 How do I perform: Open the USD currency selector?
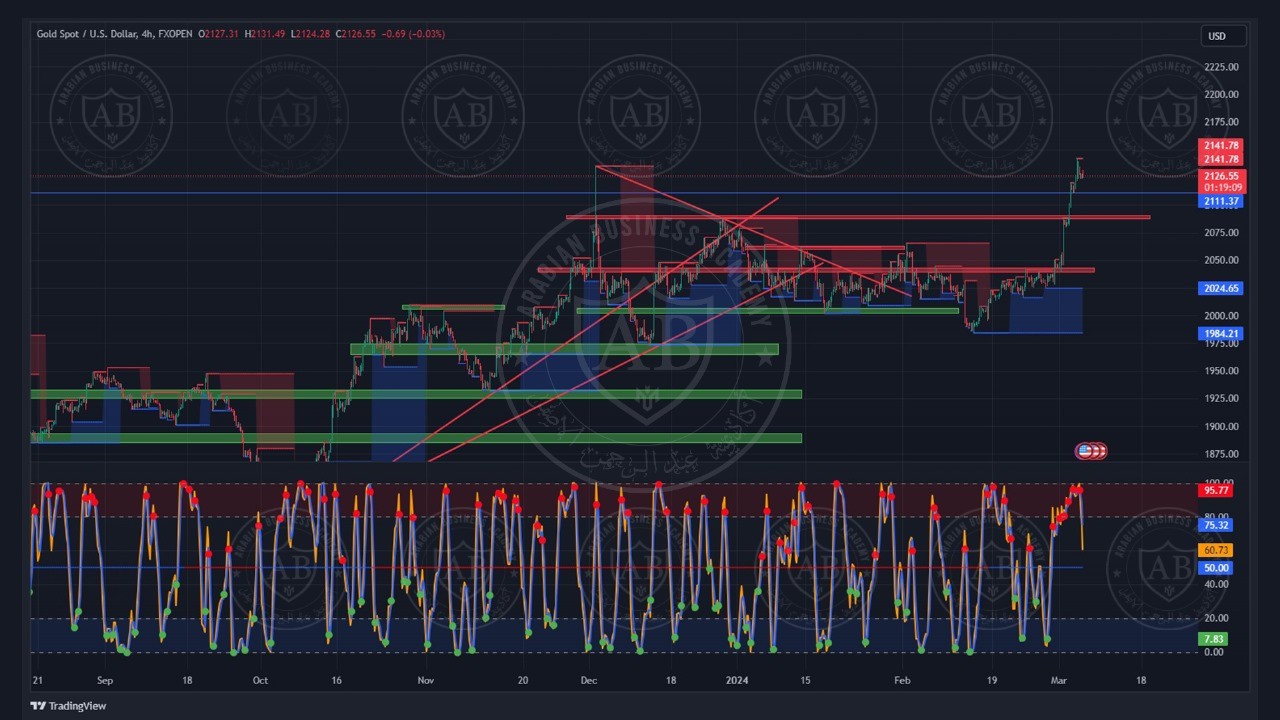coord(1224,36)
